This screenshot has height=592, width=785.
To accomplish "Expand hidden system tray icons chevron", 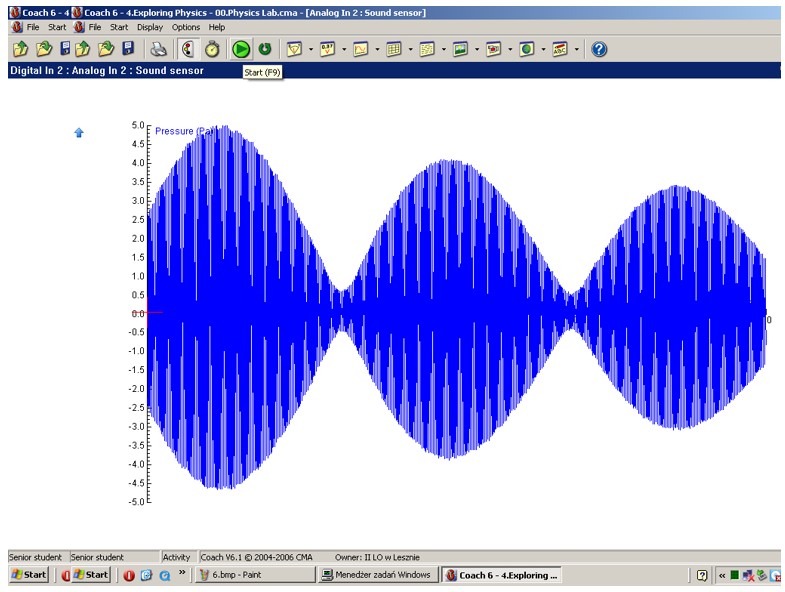I will (722, 575).
